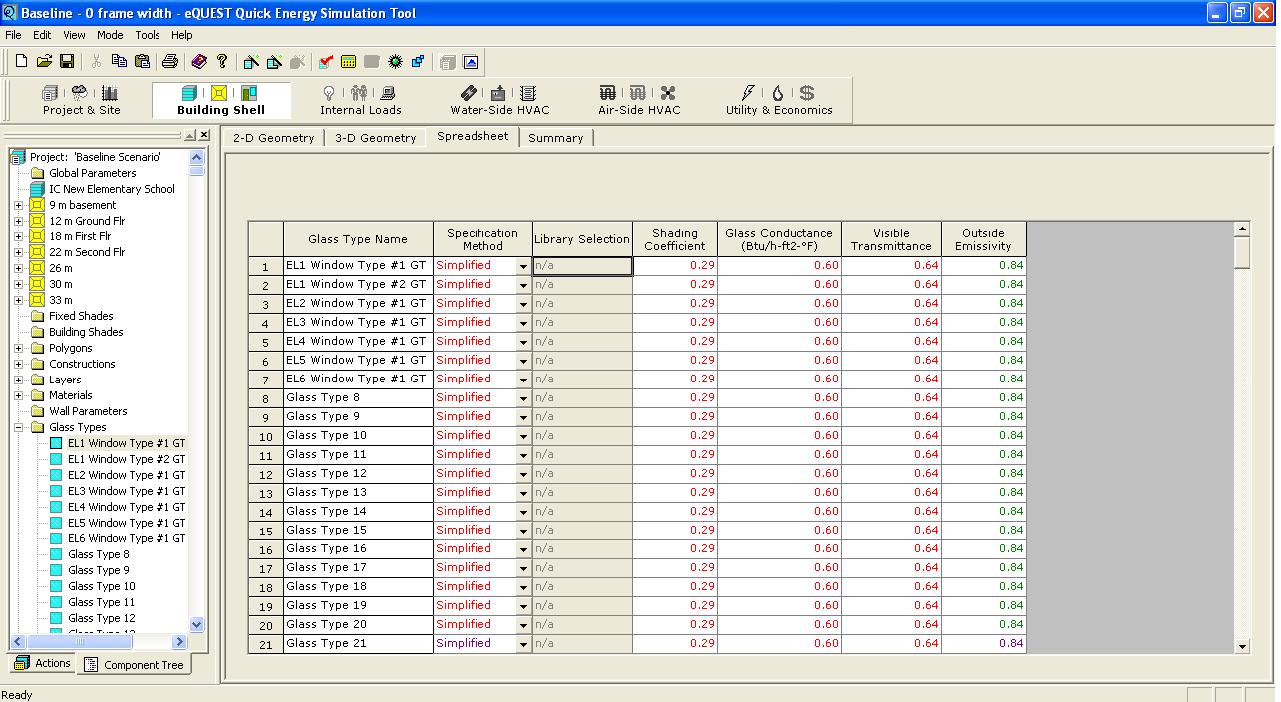Screen dimensions: 1281x702
Task: Click Shading Coefficient cell for Glass Type 8
Action: (675, 398)
